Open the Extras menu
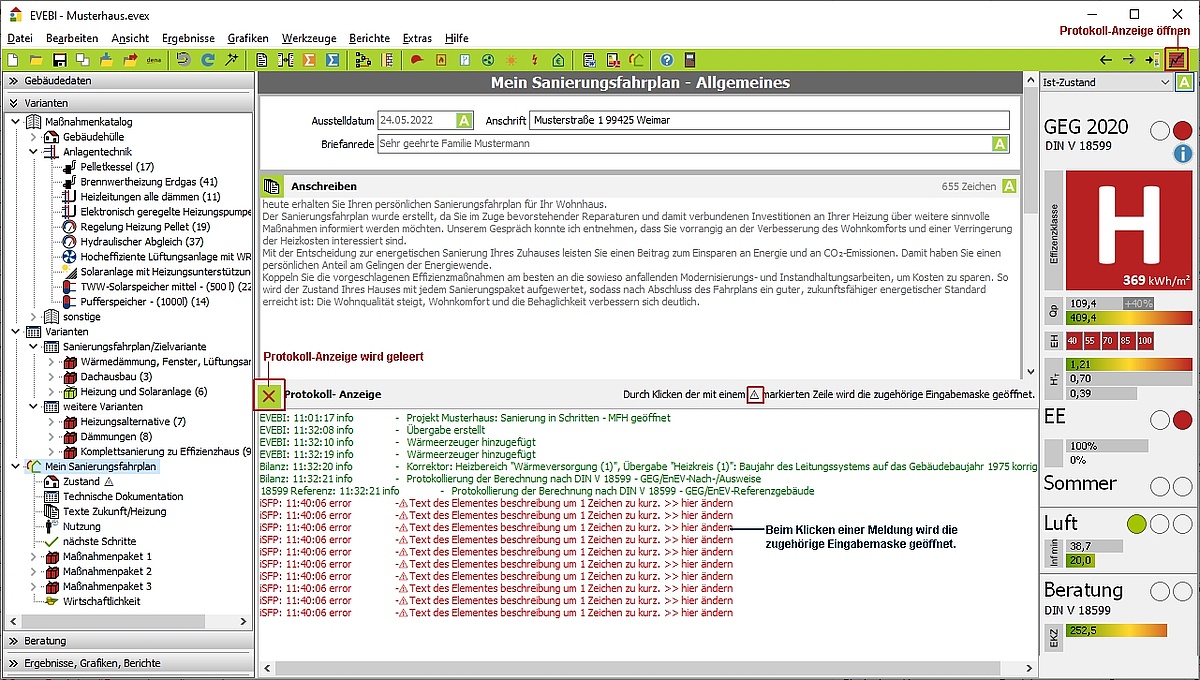The height and width of the screenshot is (680, 1200). click(x=417, y=38)
